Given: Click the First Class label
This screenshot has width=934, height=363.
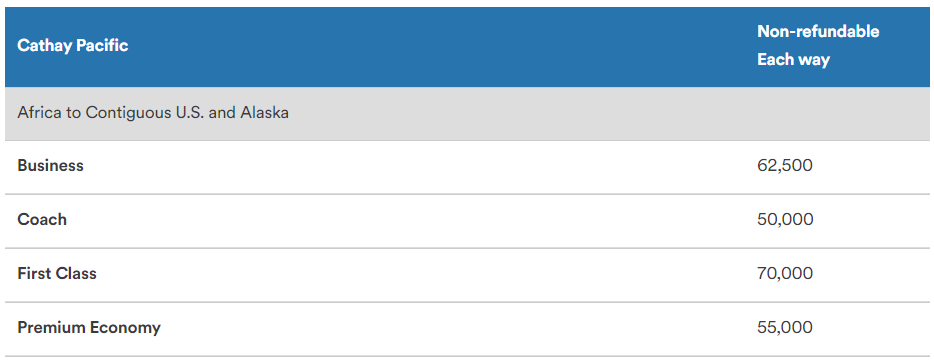Looking at the screenshot, I should pyautogui.click(x=57, y=274).
